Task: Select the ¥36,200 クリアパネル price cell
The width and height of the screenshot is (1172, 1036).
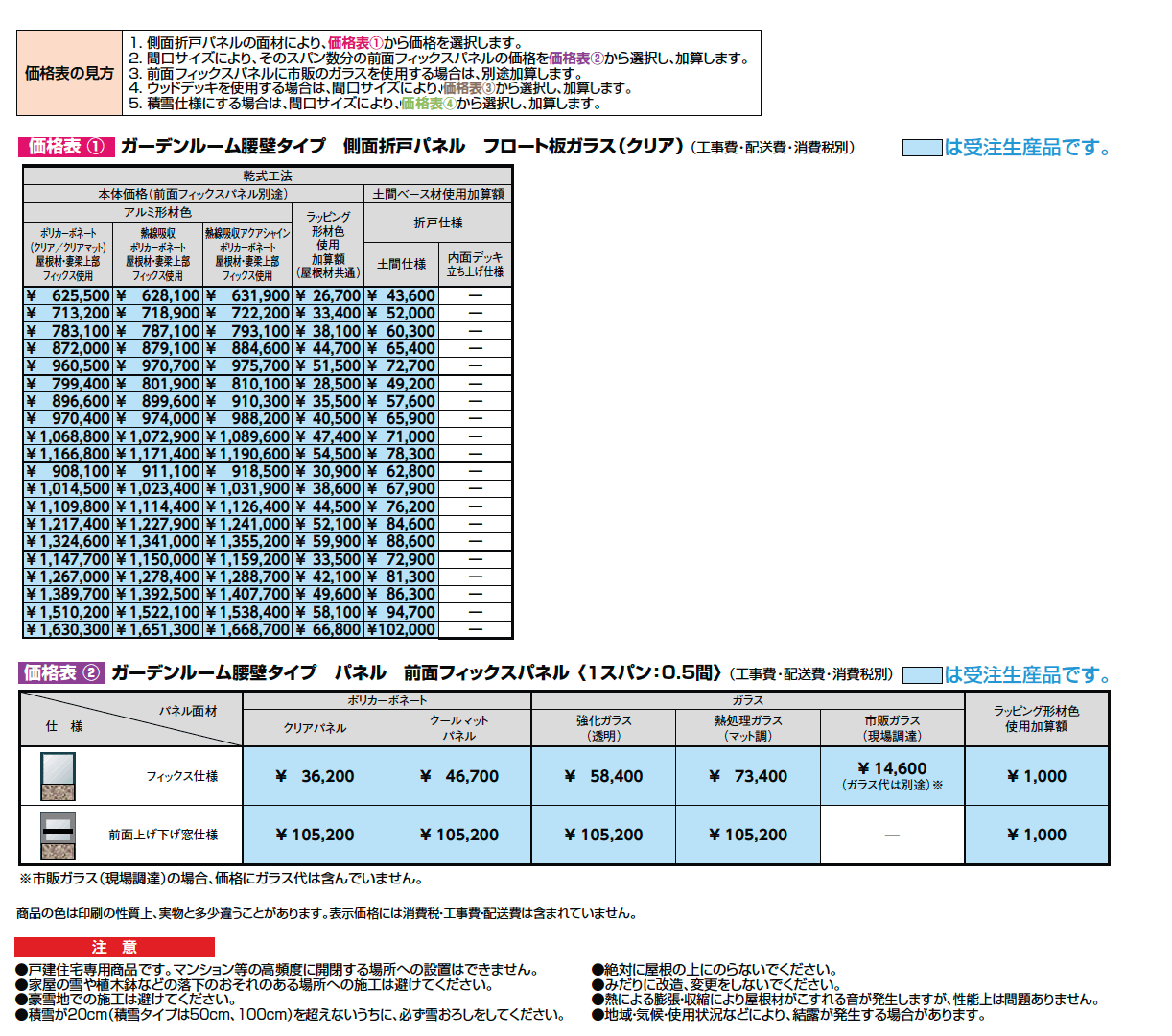Action: click(315, 775)
